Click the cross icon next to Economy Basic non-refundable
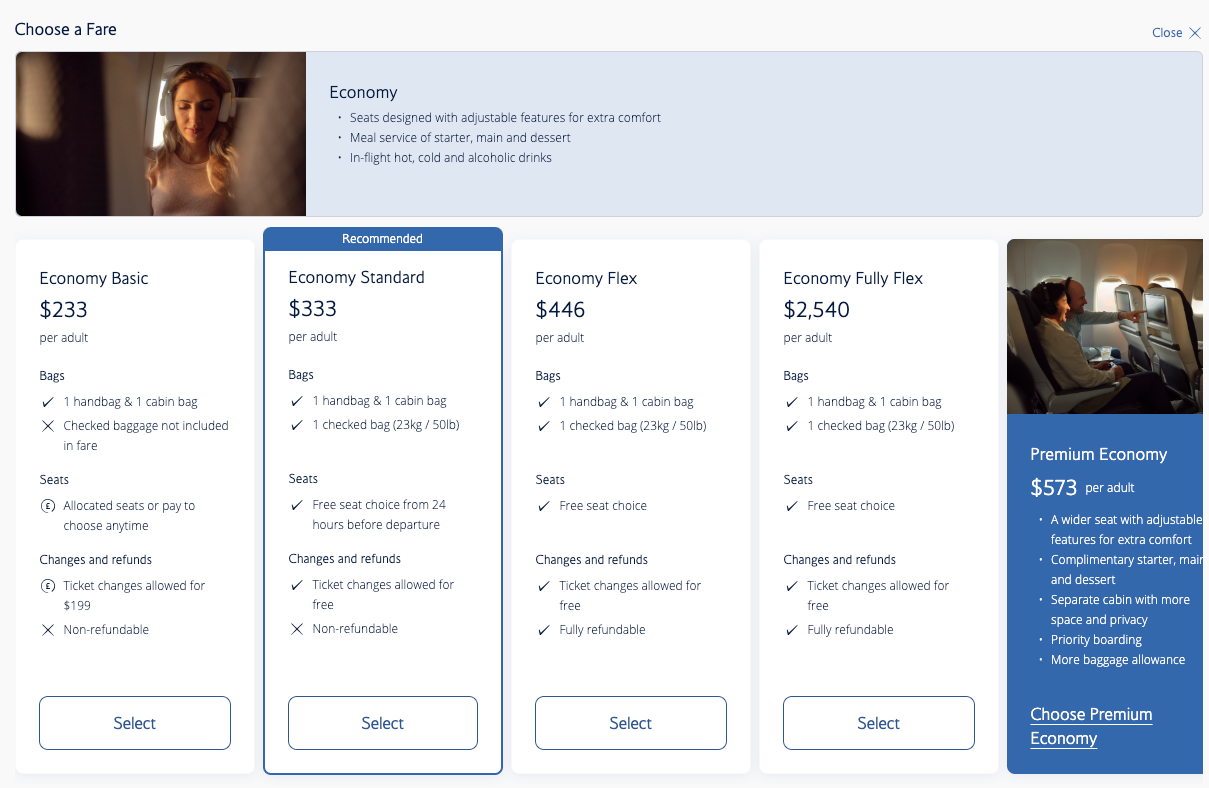1209x788 pixels. pos(48,630)
